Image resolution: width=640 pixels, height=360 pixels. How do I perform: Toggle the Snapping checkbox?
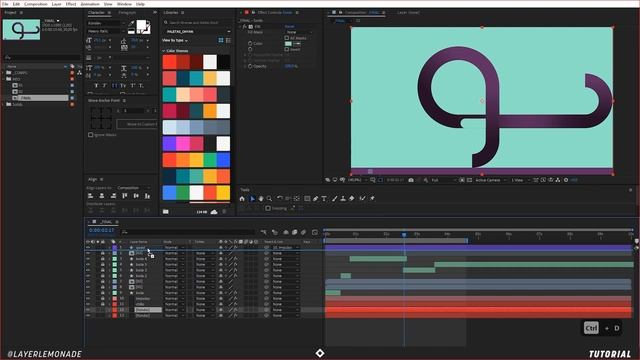(x=268, y=208)
